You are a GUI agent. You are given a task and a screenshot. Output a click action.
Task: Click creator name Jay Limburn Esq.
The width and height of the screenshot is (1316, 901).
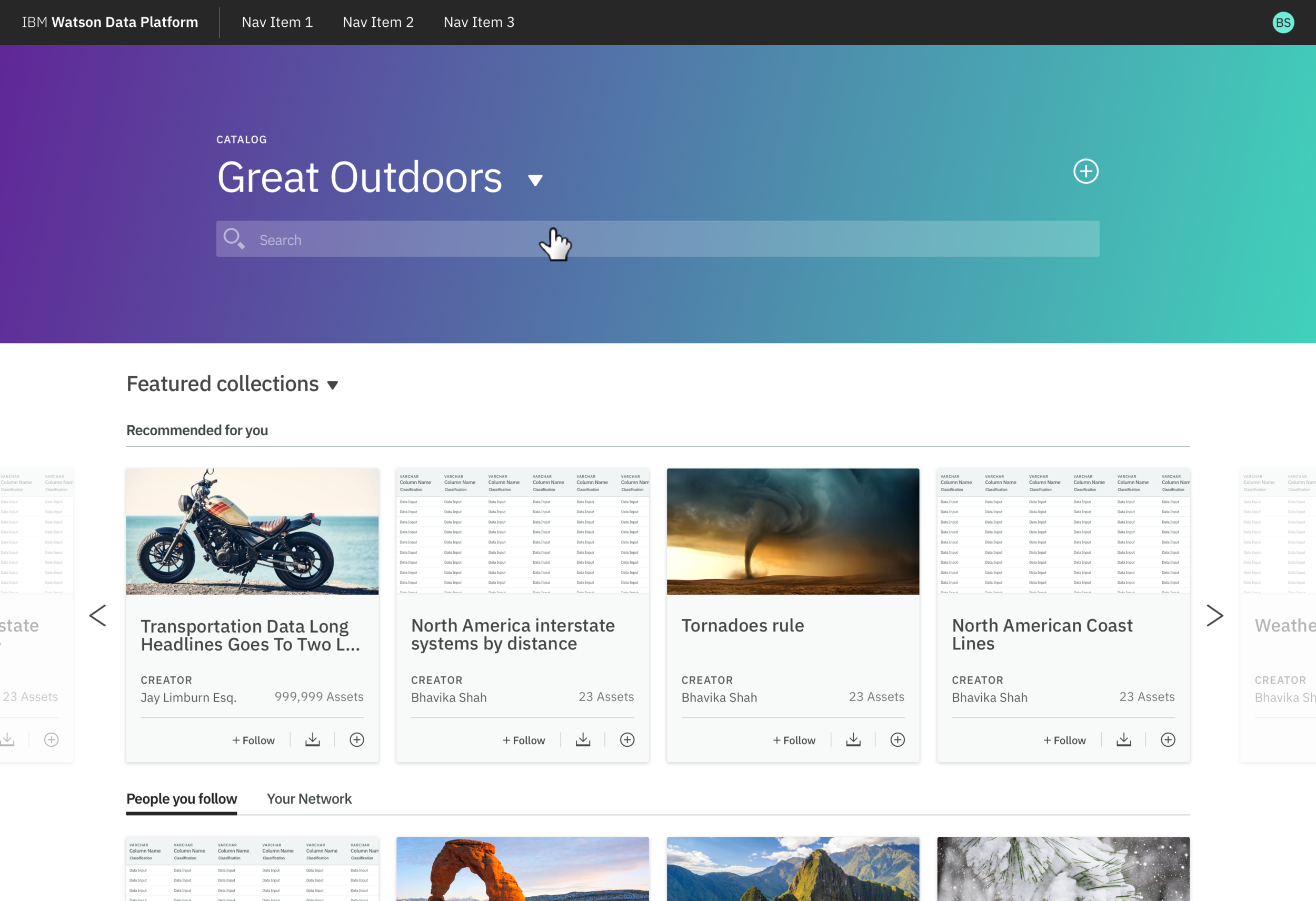click(188, 697)
